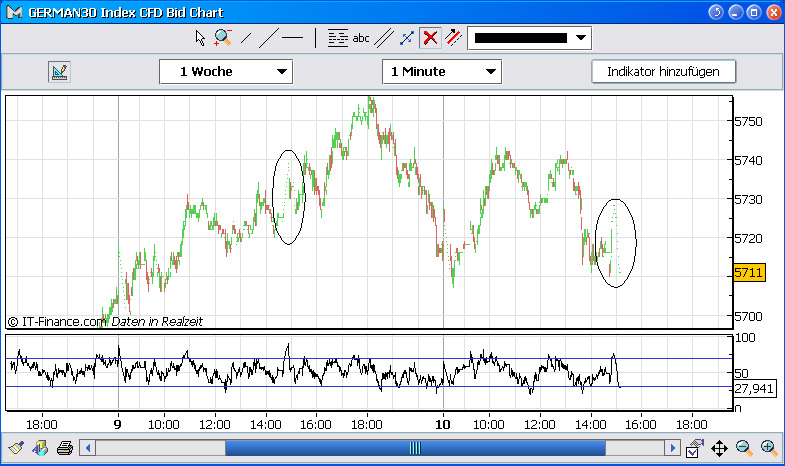This screenshot has width=785, height=466.
Task: Click the red X delete drawing tool
Action: pos(430,38)
